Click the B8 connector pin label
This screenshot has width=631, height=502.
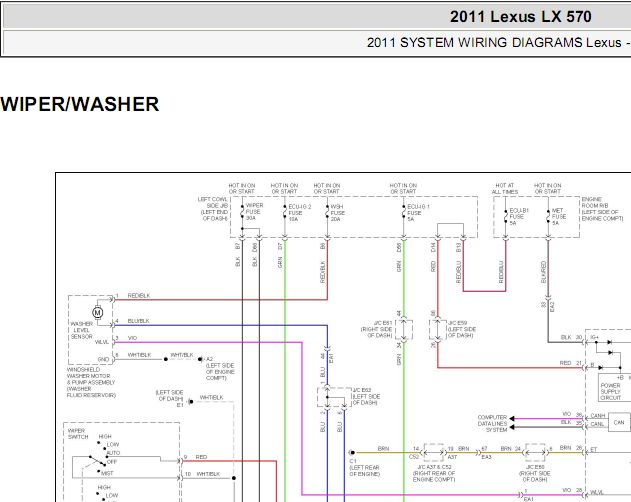(322, 246)
